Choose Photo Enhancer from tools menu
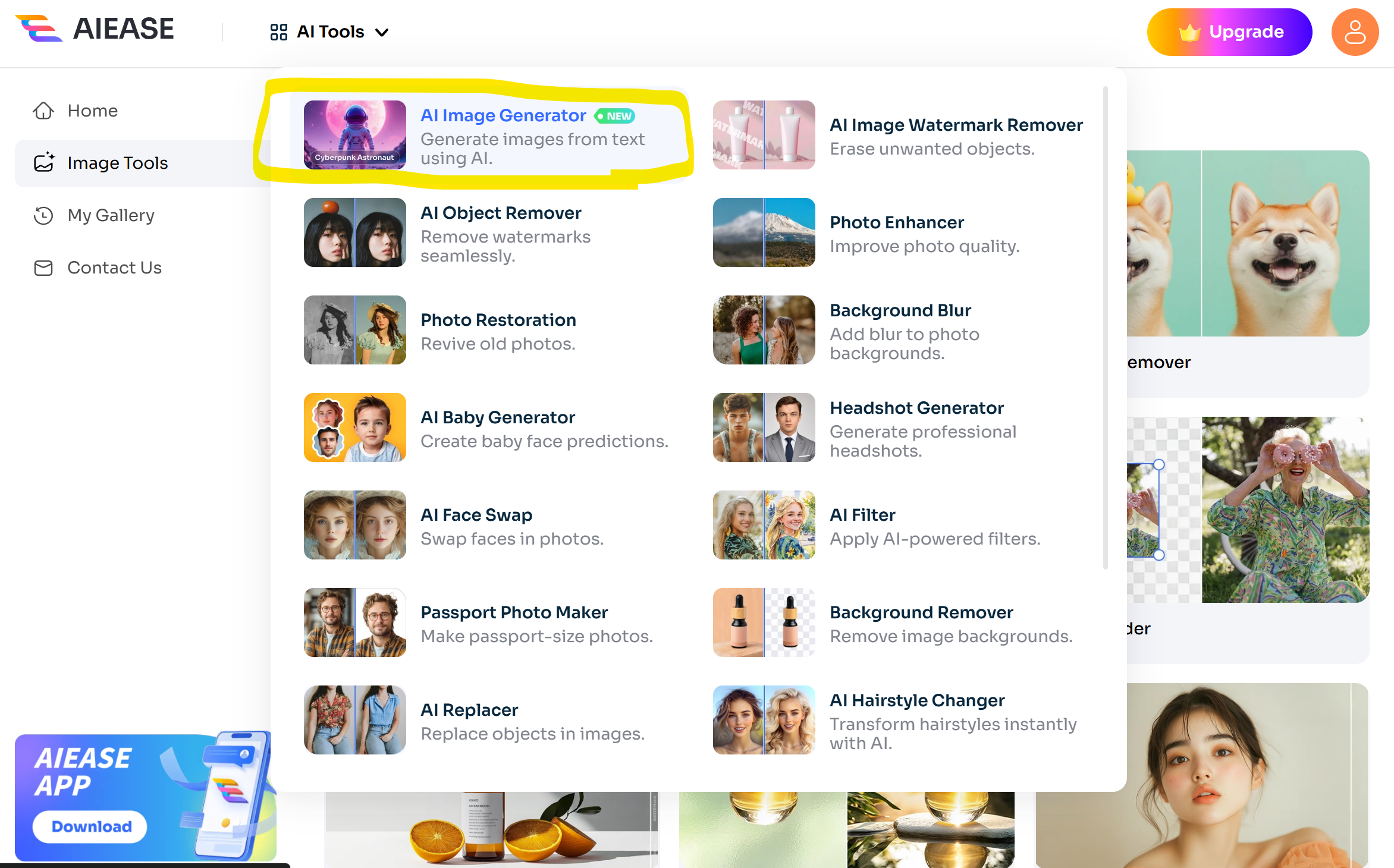The height and width of the screenshot is (868, 1394). 896,223
